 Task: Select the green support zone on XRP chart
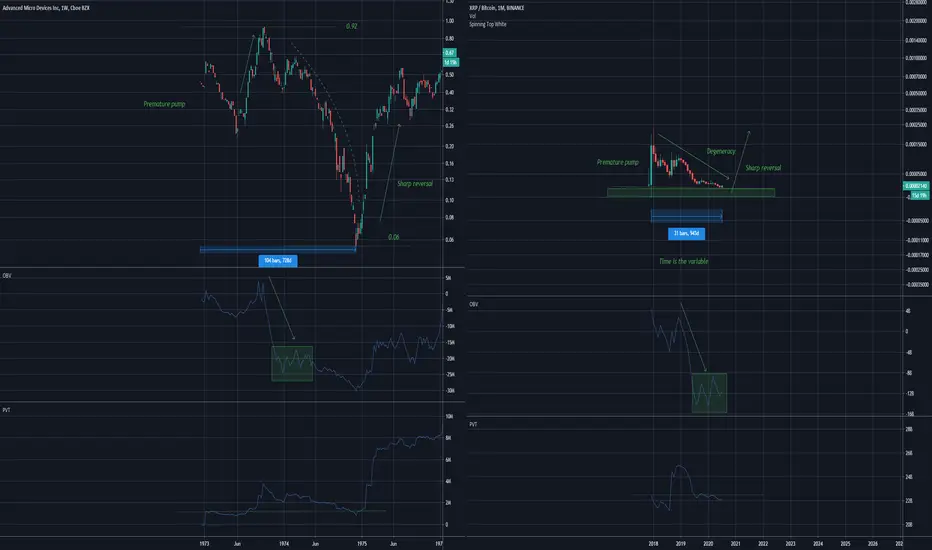click(691, 193)
